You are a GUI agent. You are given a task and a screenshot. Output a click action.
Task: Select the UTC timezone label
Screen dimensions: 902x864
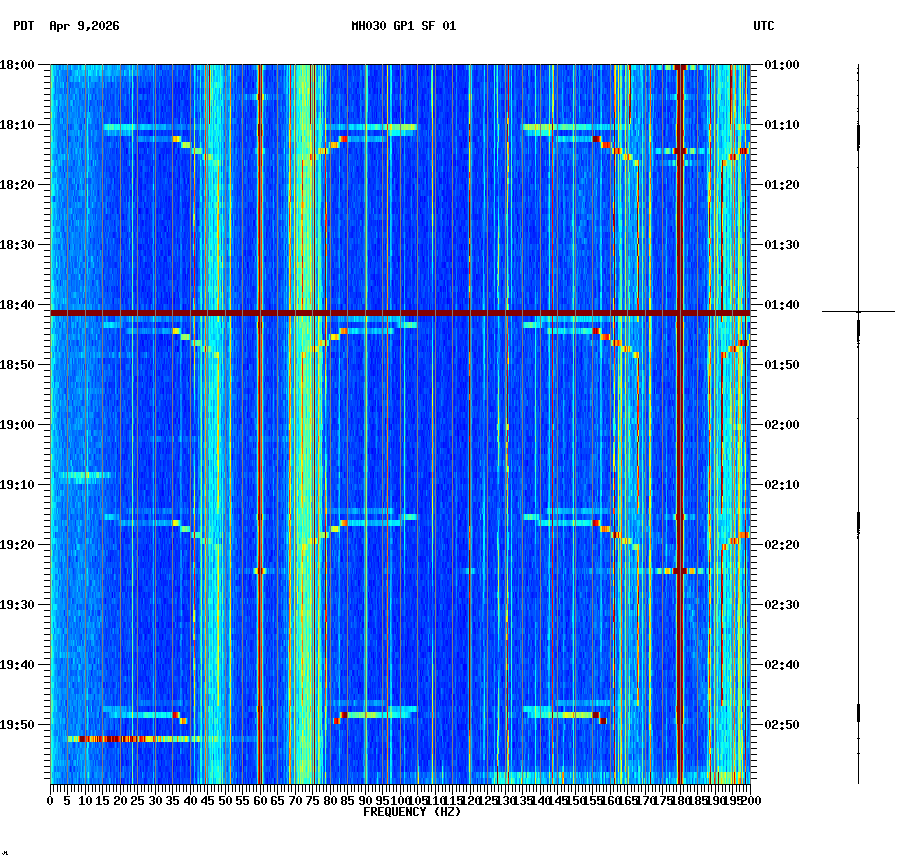tap(764, 28)
